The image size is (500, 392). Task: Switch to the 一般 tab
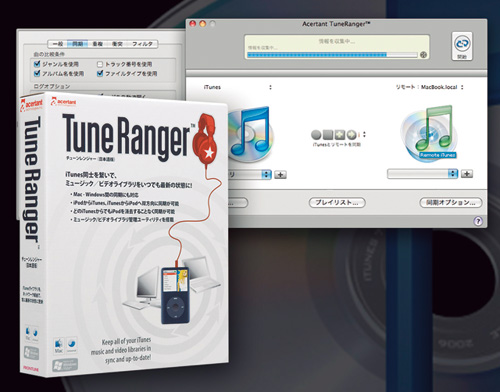[58, 44]
